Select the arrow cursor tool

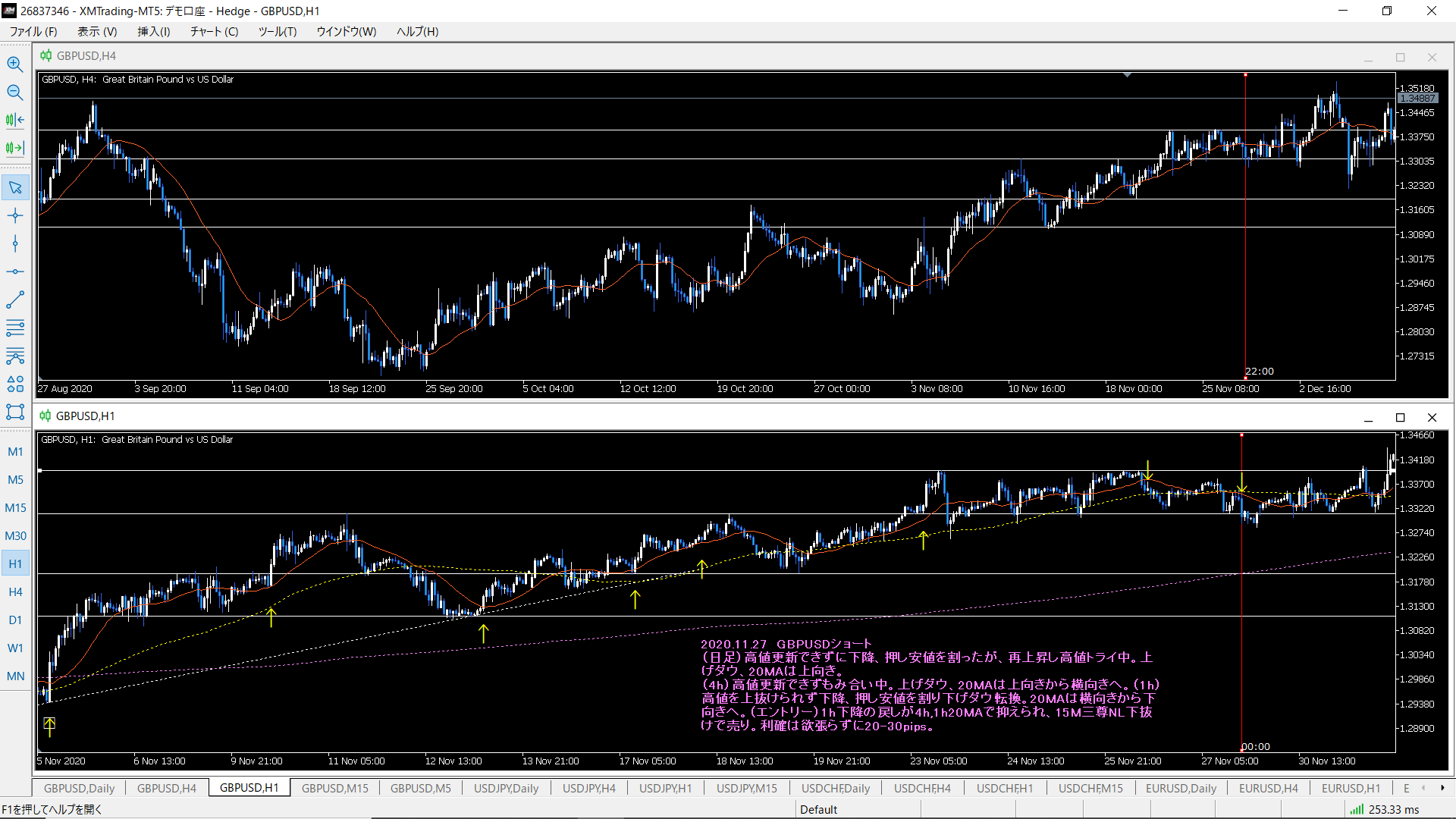pyautogui.click(x=15, y=187)
